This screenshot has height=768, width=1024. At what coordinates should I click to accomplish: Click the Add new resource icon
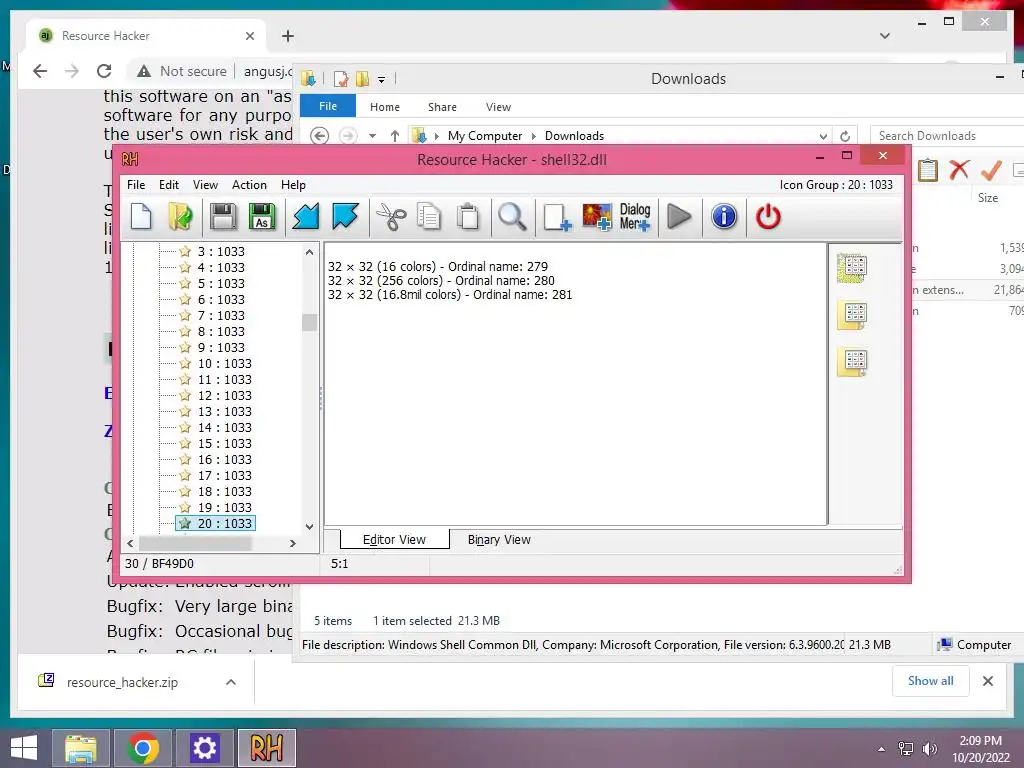click(557, 217)
